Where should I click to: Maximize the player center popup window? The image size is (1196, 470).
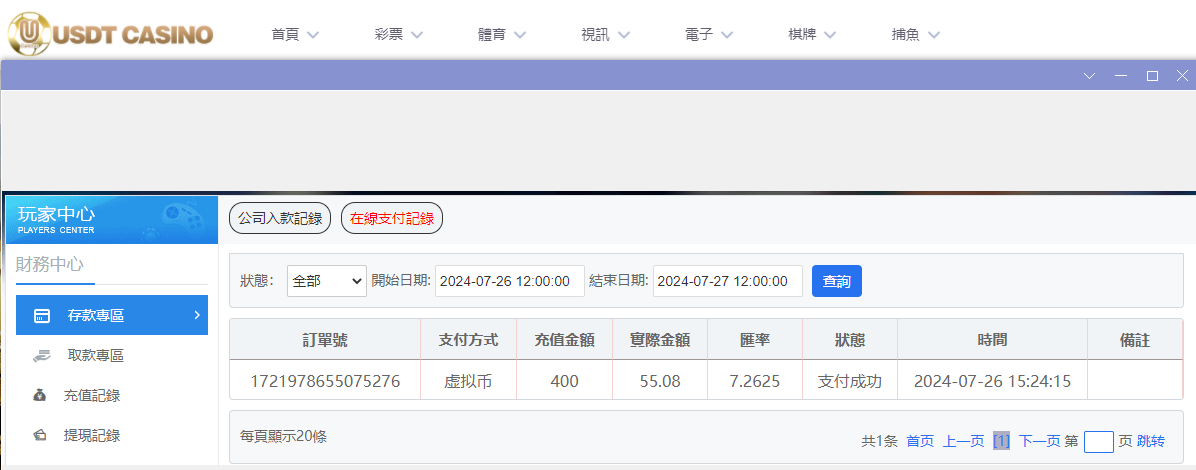1152,76
